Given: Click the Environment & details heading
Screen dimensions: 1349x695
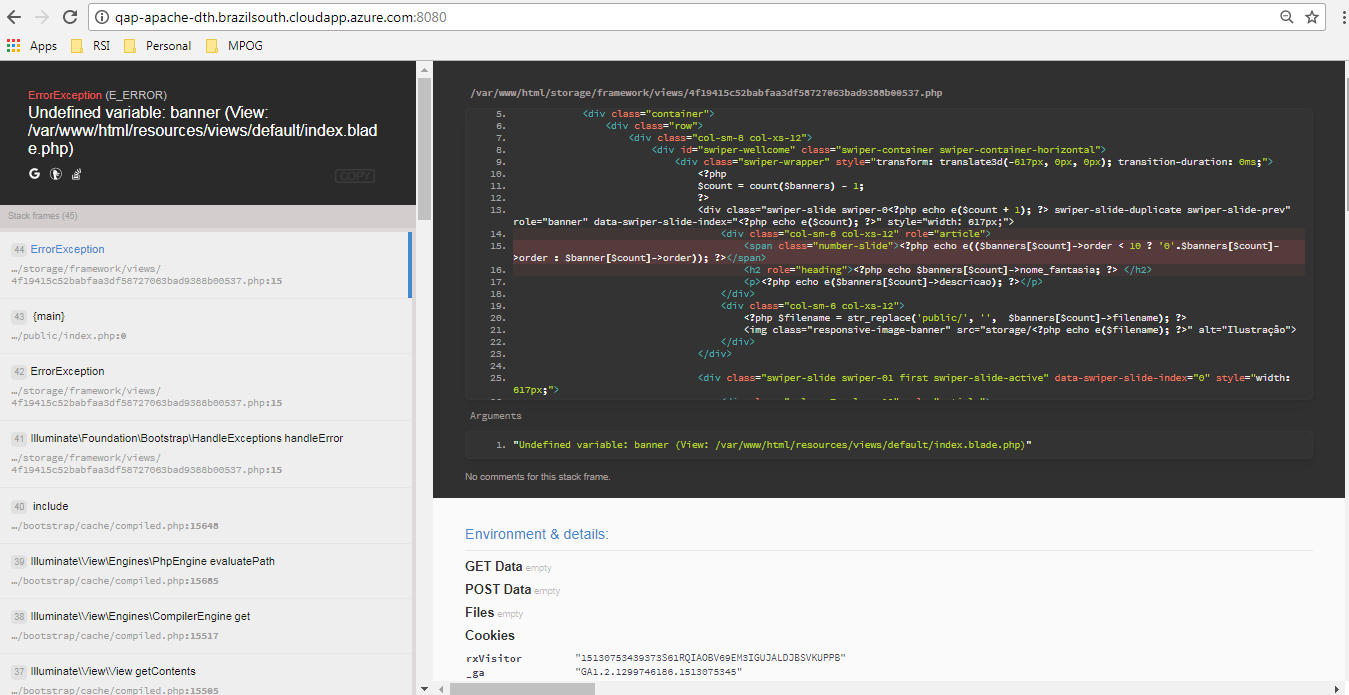Looking at the screenshot, I should (x=537, y=534).
